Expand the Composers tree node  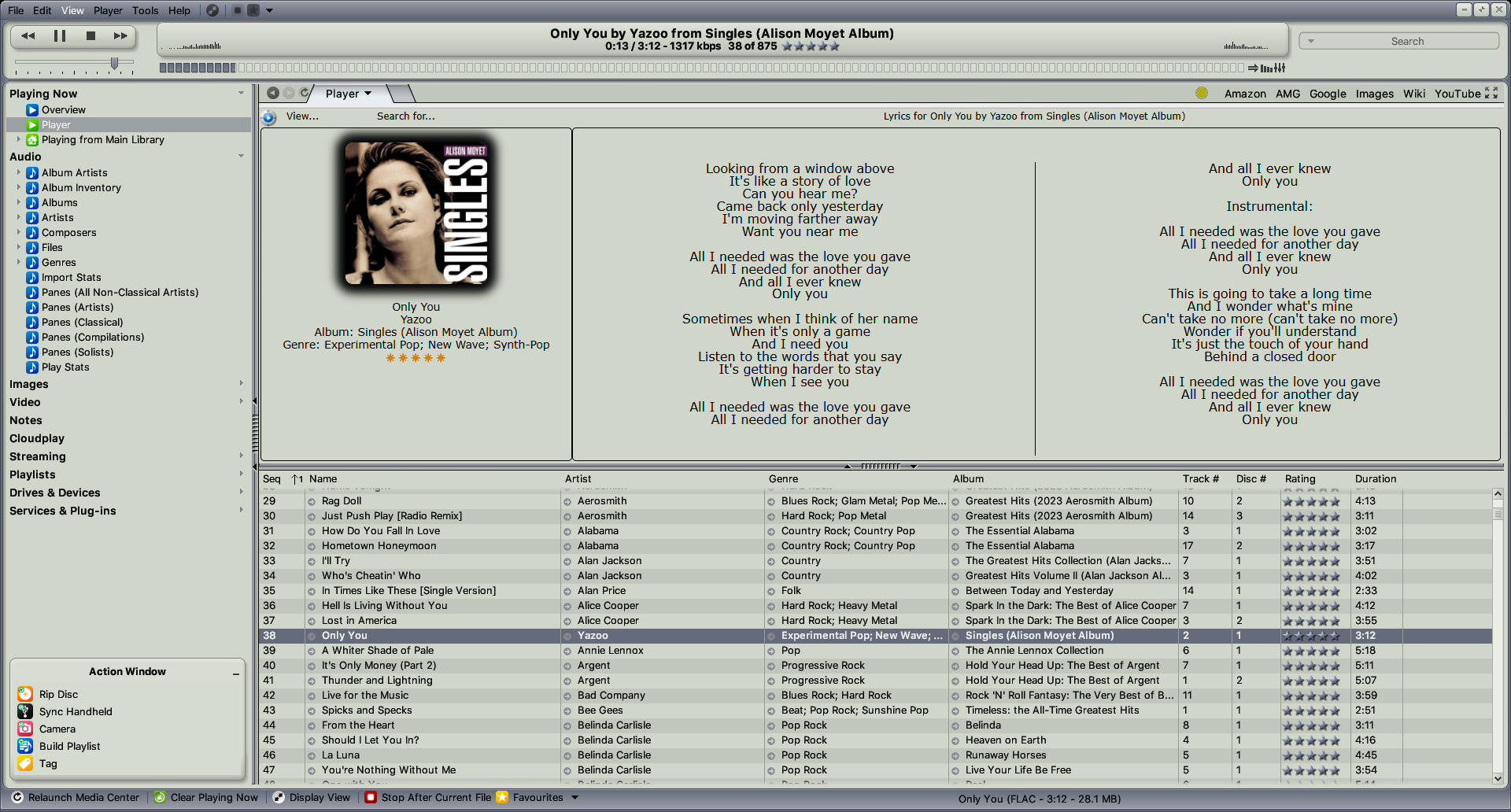19,232
